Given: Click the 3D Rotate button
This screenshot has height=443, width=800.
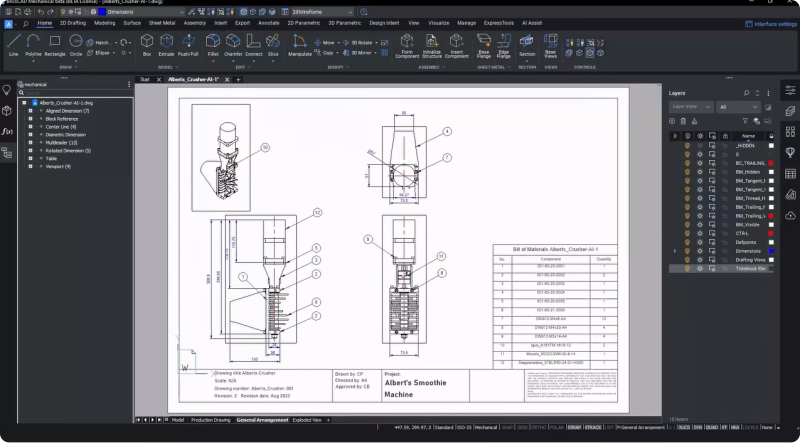Looking at the screenshot, I should [x=358, y=43].
